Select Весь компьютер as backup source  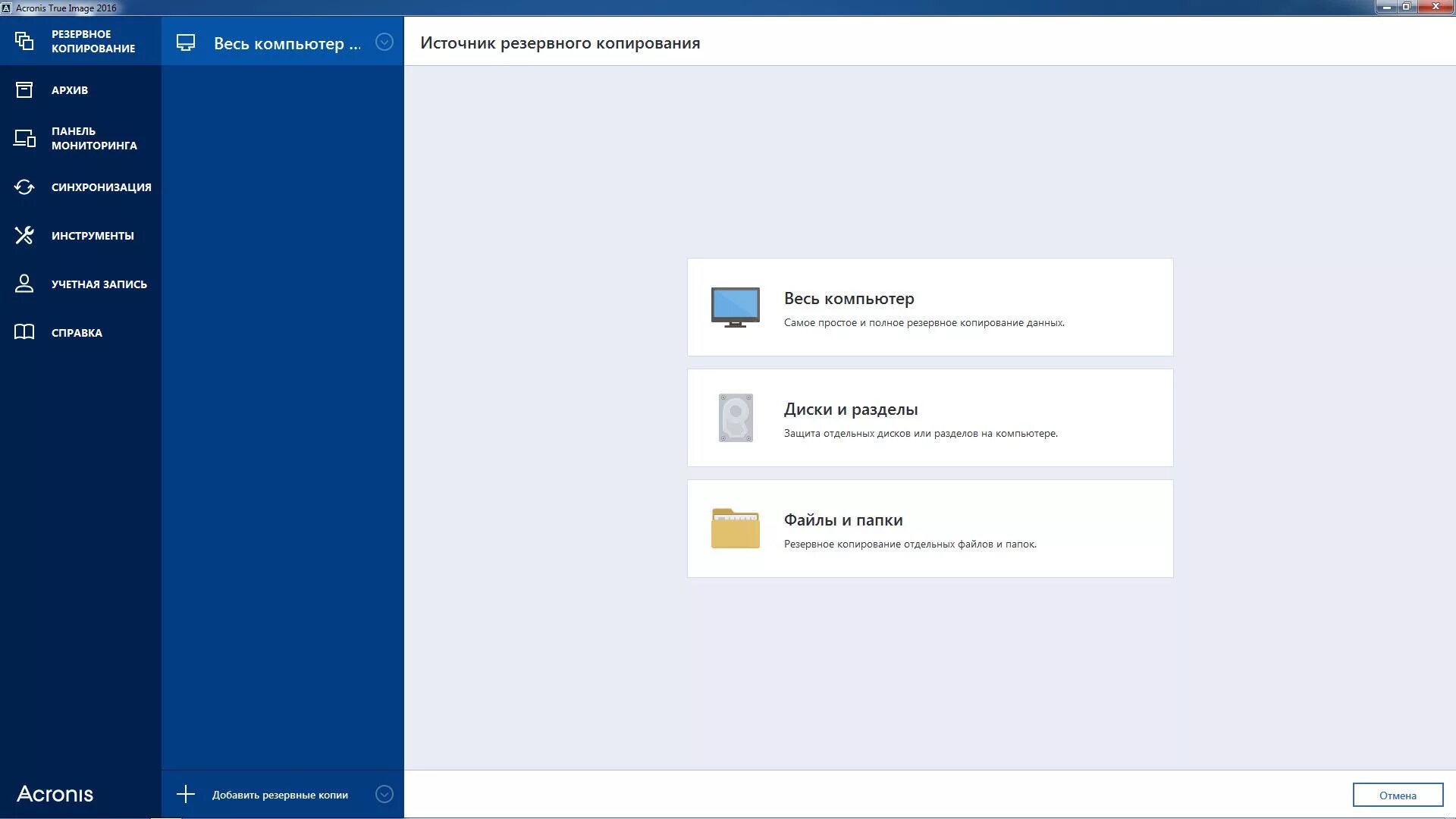point(929,306)
